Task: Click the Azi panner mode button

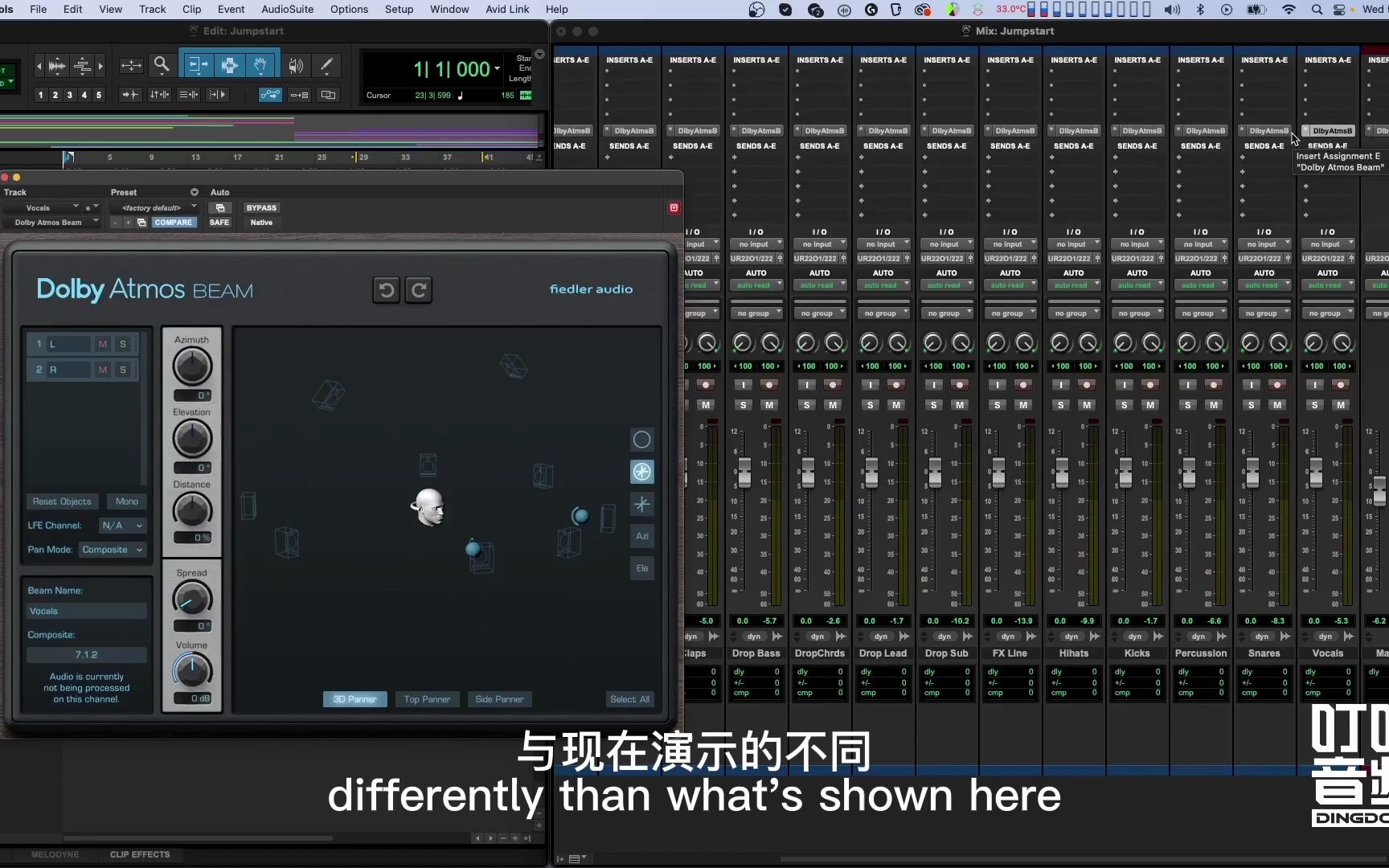Action: 641,536
